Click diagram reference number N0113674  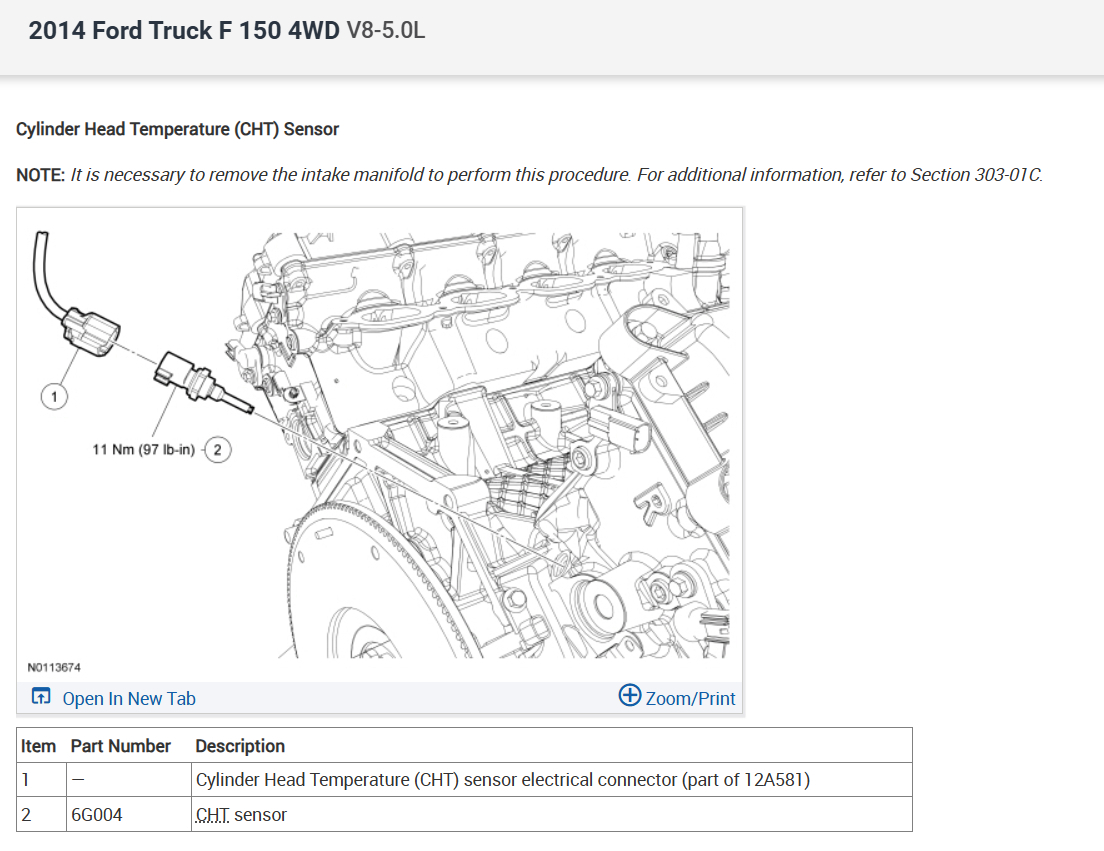point(54,667)
